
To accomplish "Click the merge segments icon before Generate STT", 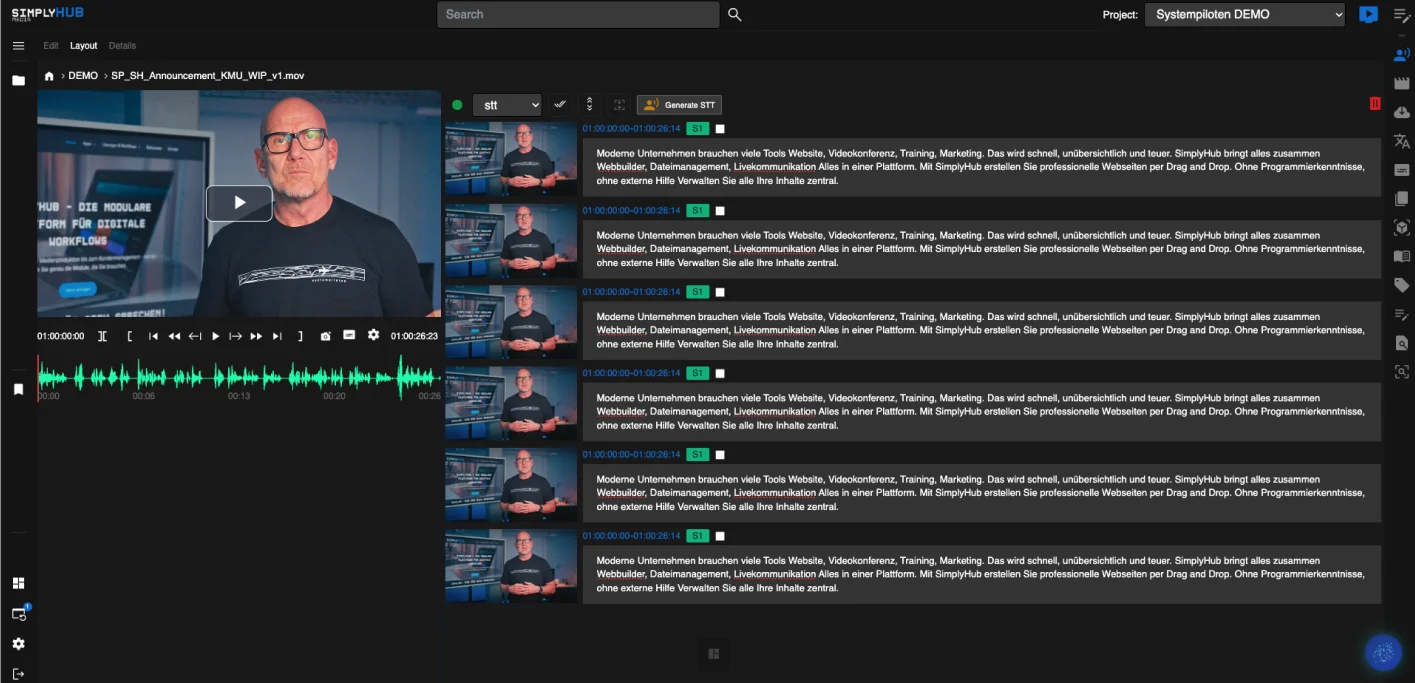I will point(620,104).
